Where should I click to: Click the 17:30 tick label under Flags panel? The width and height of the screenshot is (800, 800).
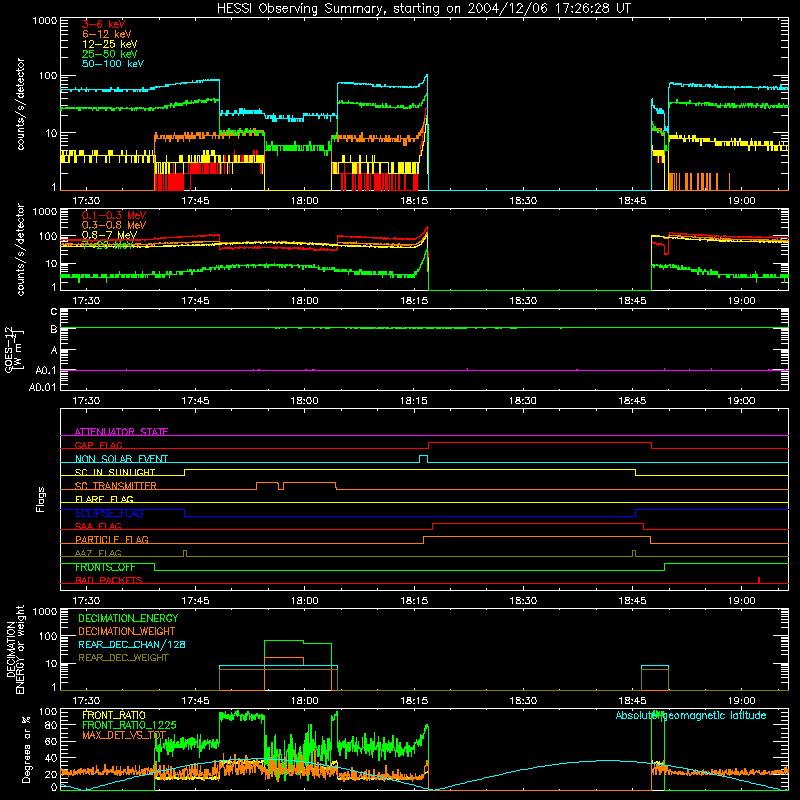[86, 601]
